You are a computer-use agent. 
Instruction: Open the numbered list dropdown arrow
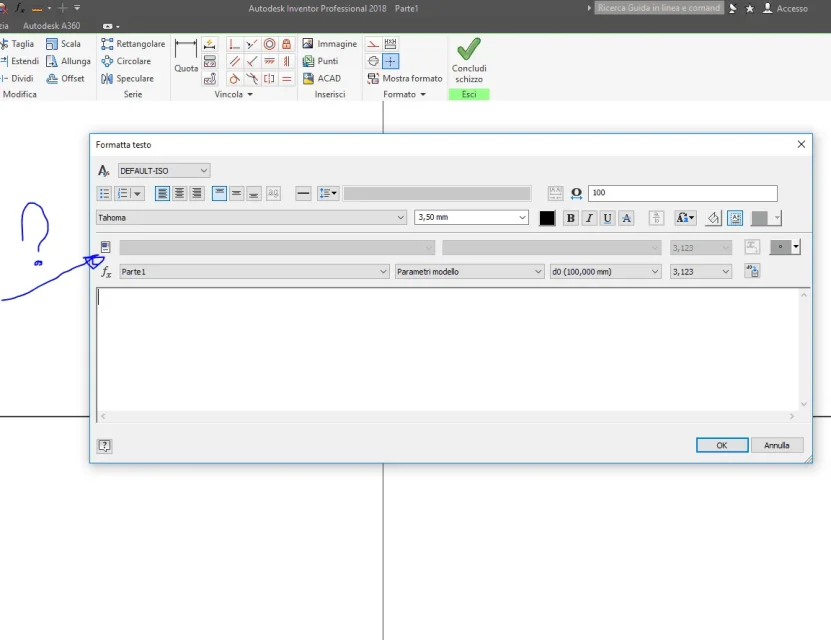[137, 193]
